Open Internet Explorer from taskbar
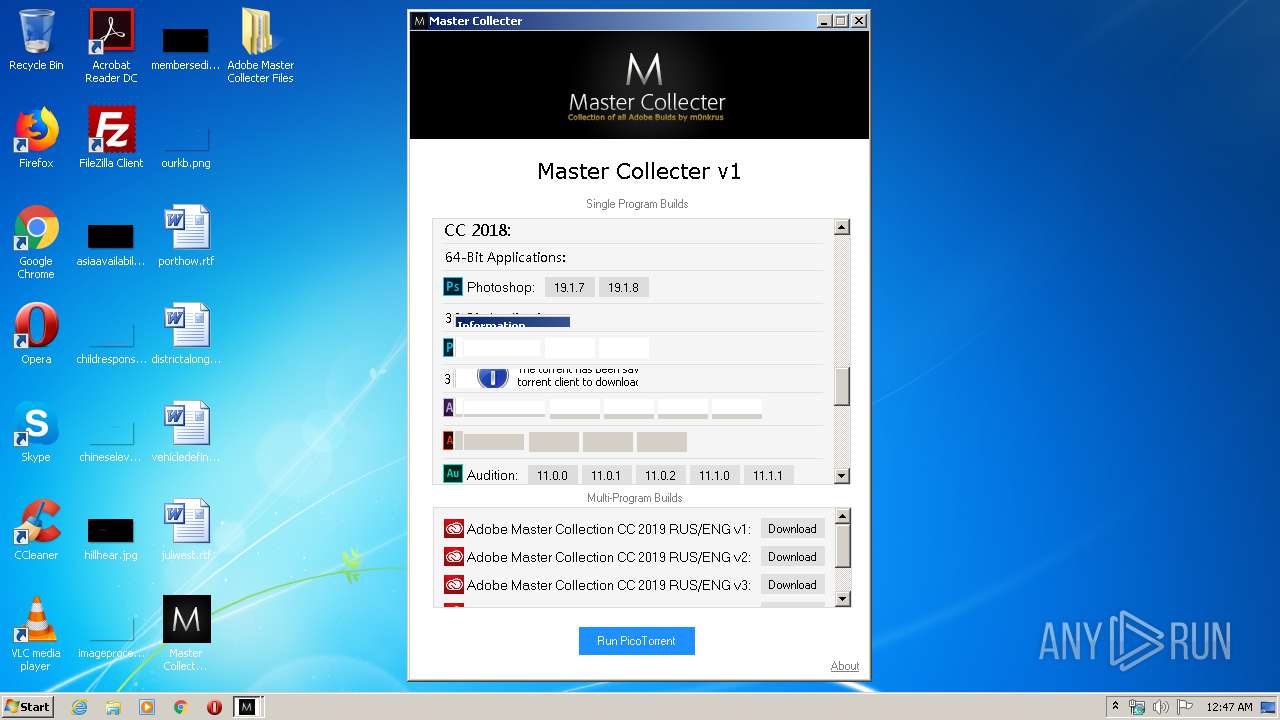 79,707
